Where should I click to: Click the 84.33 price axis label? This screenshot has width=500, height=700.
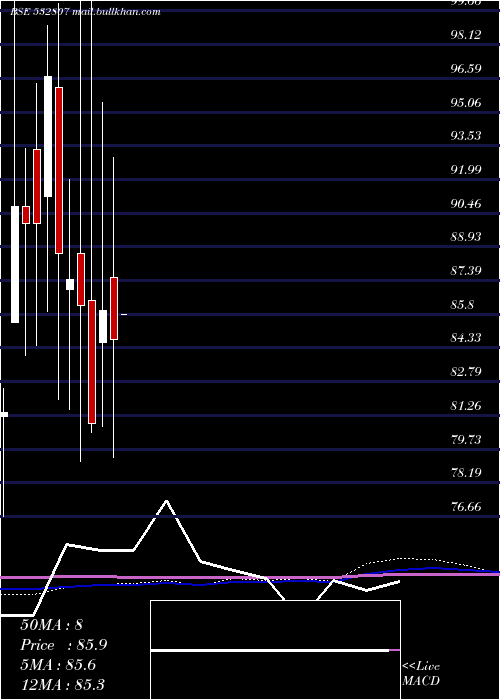point(466,337)
